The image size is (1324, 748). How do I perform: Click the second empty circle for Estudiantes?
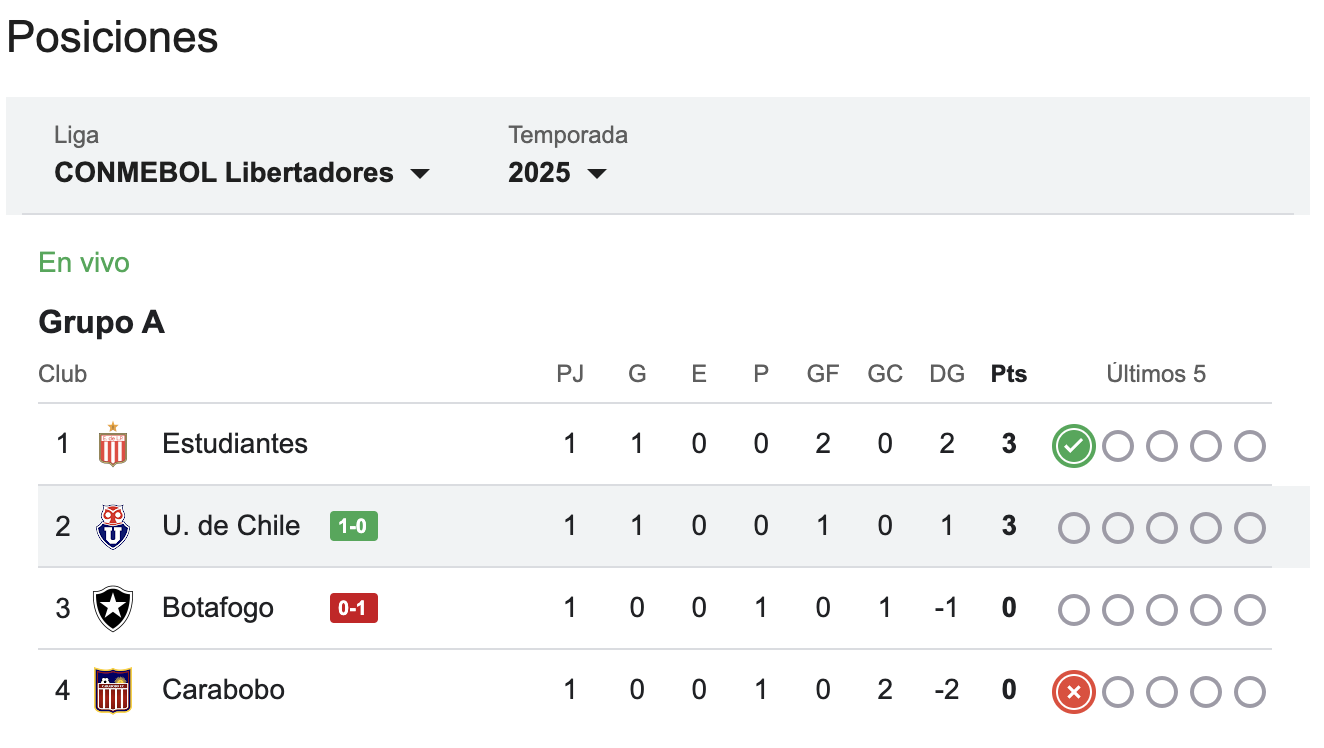1117,445
